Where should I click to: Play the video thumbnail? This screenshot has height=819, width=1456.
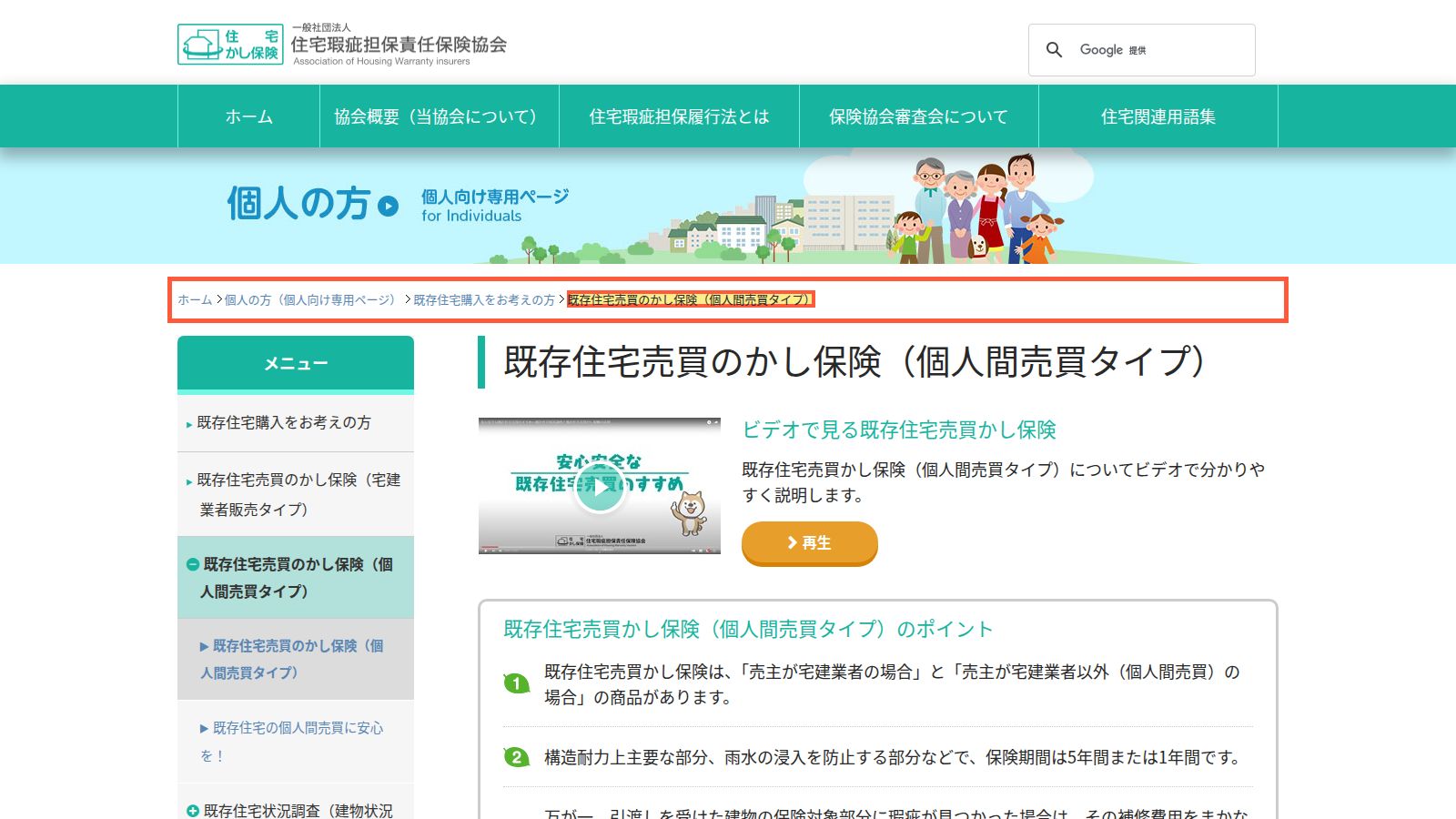[600, 486]
